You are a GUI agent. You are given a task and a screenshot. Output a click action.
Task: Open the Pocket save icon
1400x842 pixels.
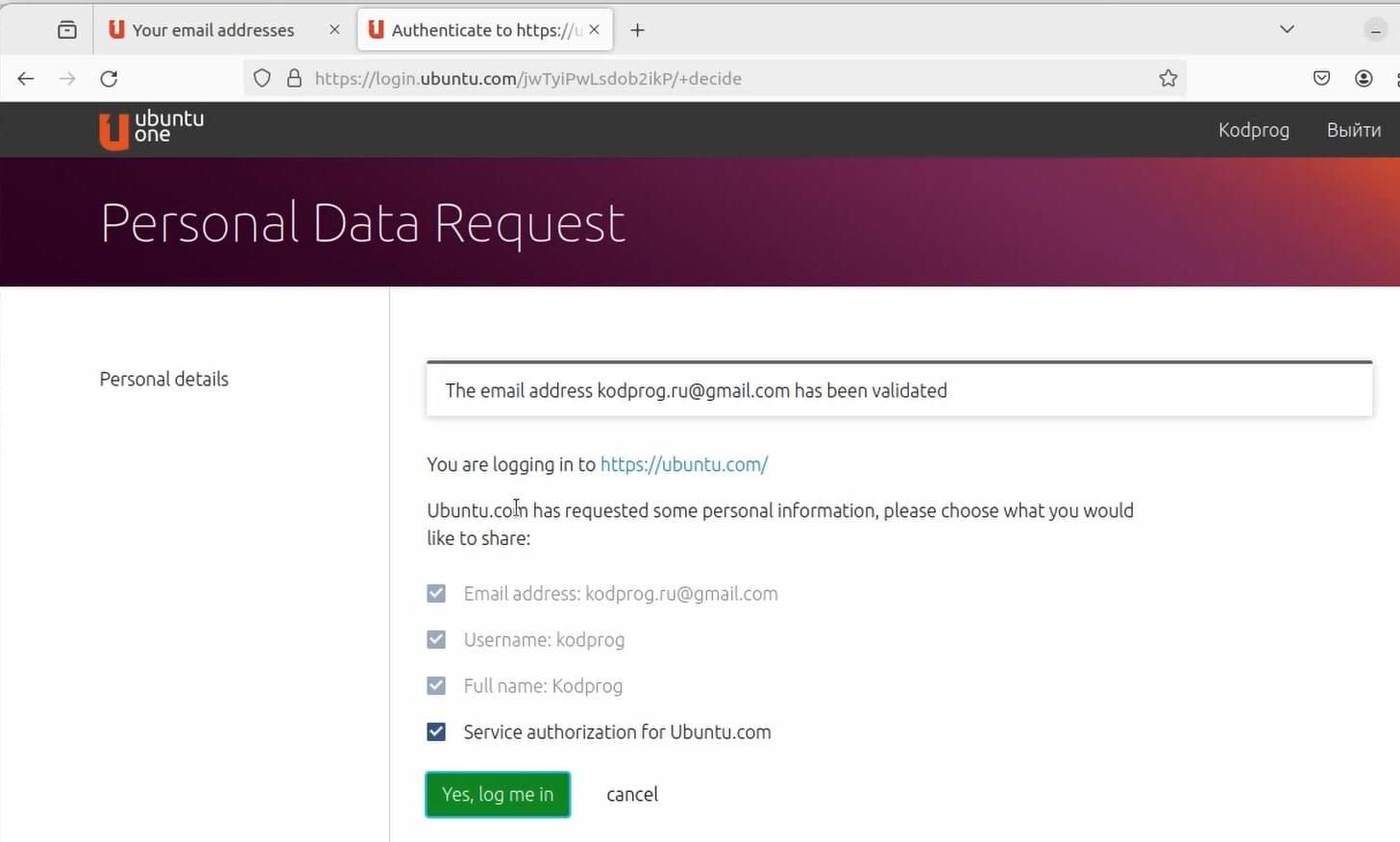[1321, 79]
